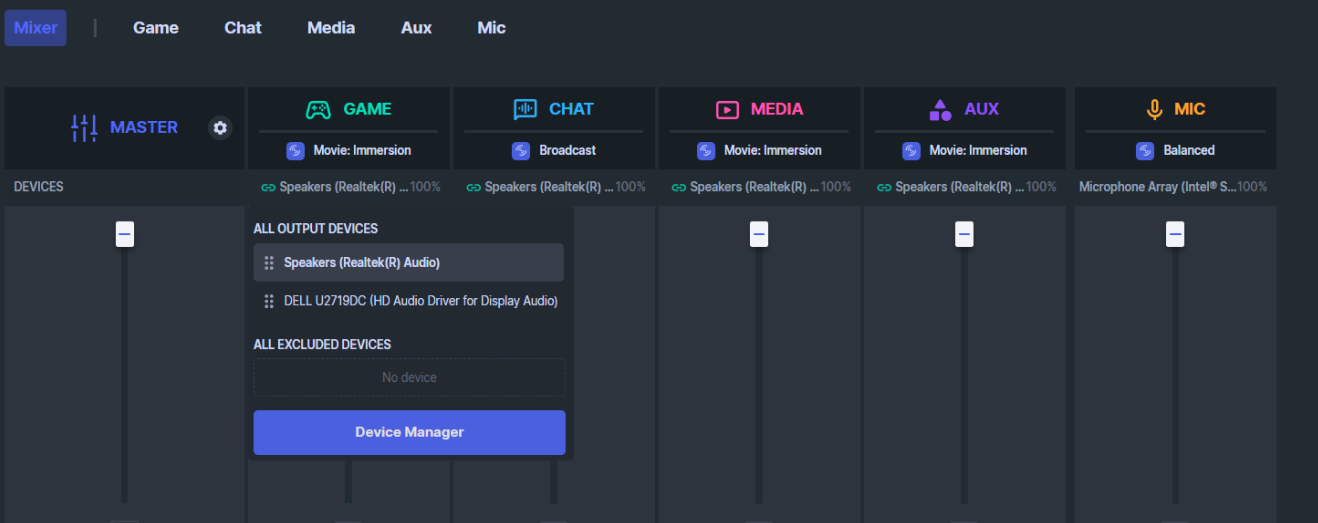This screenshot has height=523, width=1318.
Task: Open the Device Manager button
Action: tap(409, 432)
